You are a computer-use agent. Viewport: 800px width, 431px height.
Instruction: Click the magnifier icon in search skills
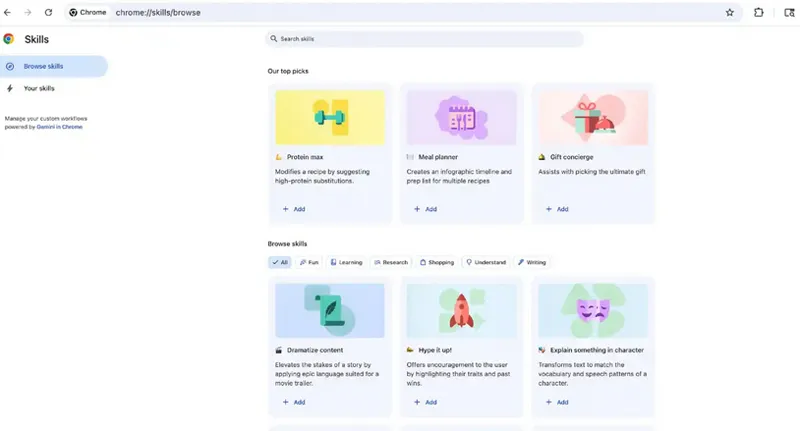tap(273, 39)
